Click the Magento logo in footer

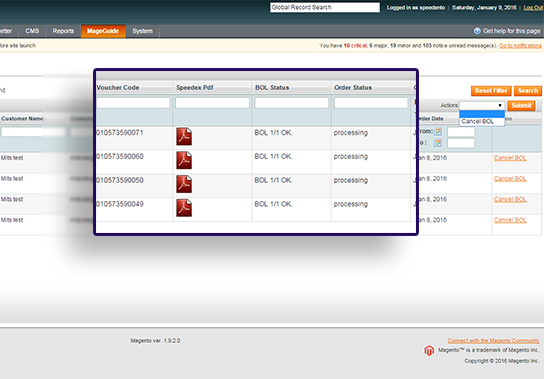429,351
